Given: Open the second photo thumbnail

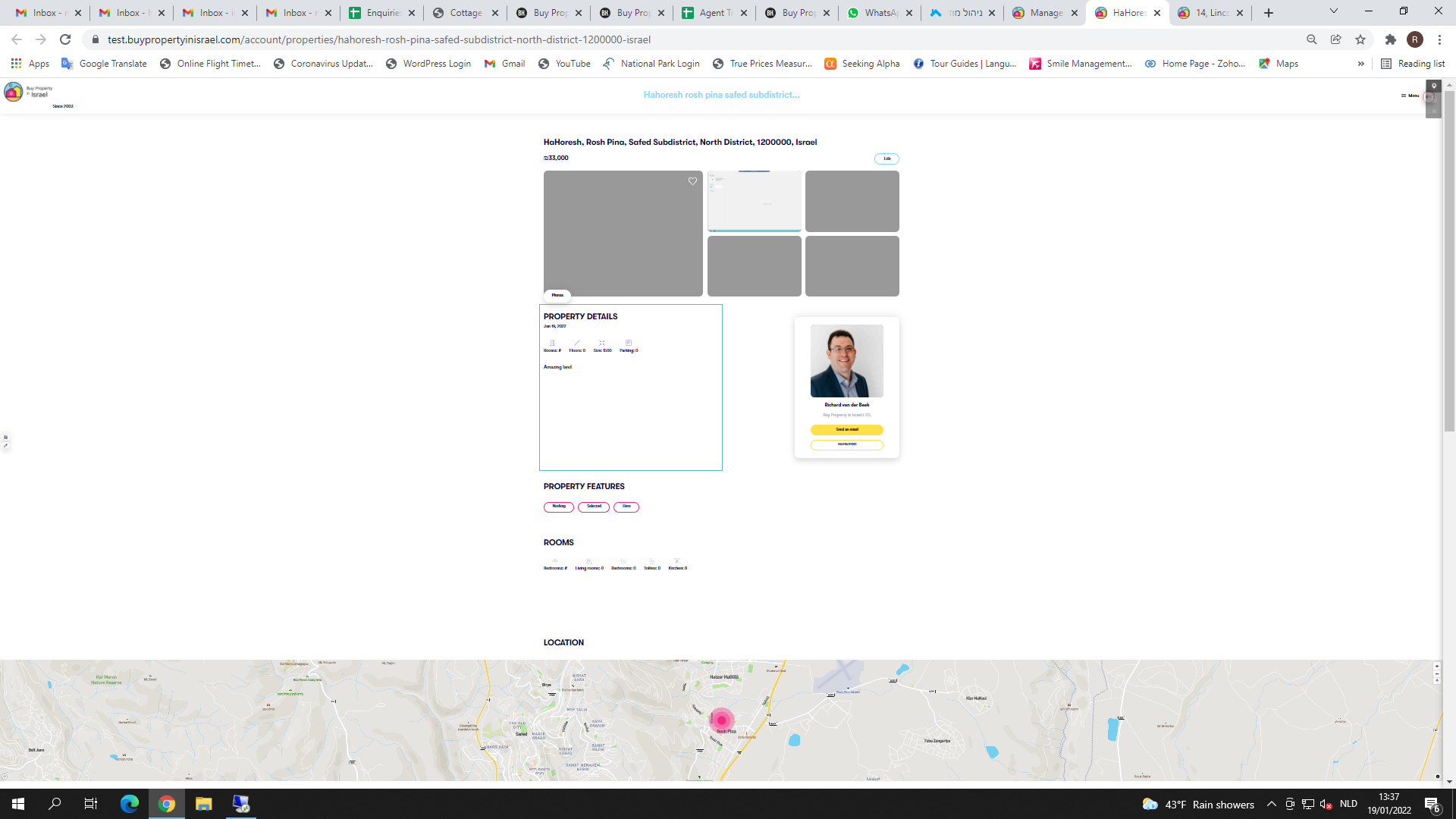Looking at the screenshot, I should 754,201.
